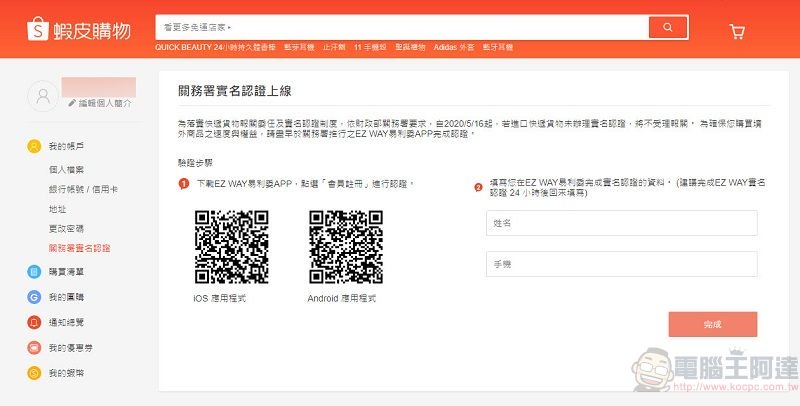The image size is (800, 406).
Task: Click the 蝦皮購物 brand name text
Action: click(x=92, y=31)
